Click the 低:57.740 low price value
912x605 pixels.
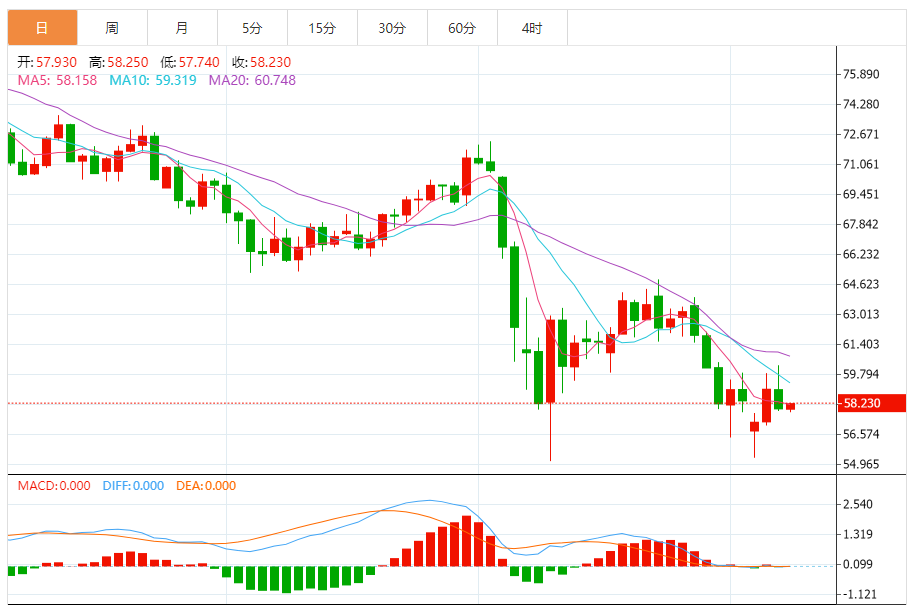190,62
